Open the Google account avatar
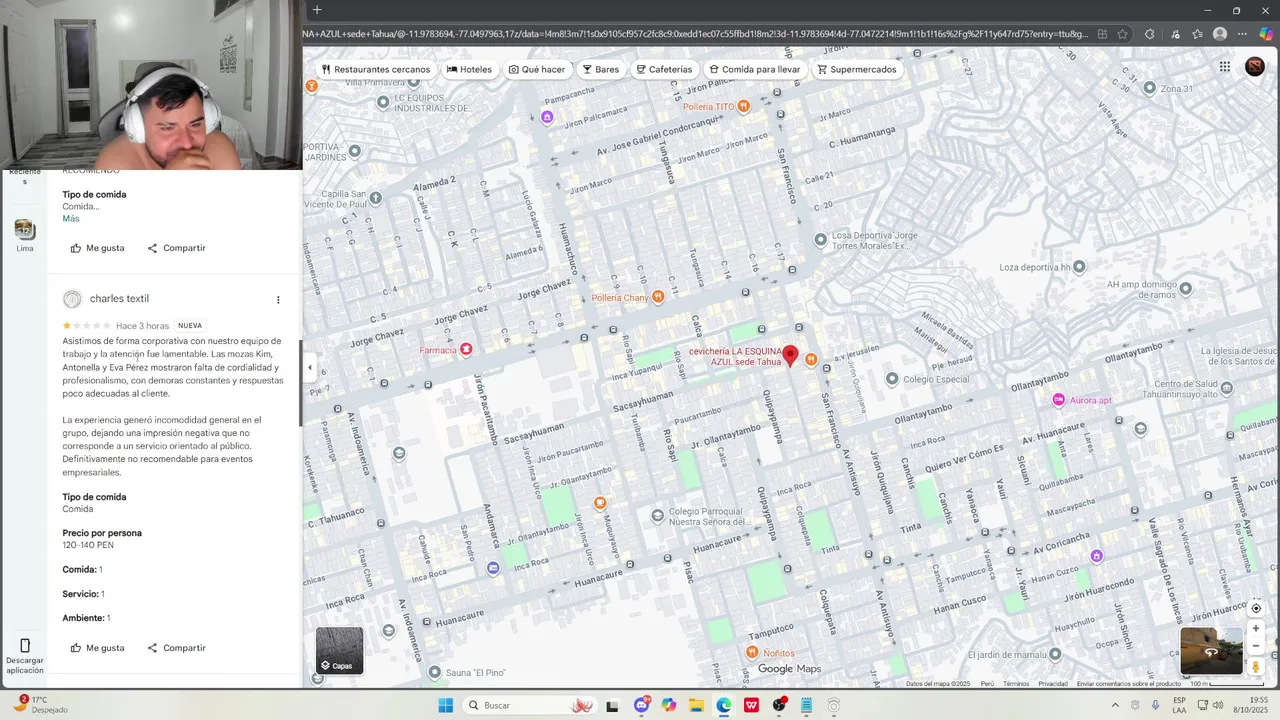The height and width of the screenshot is (720, 1280). (x=1255, y=67)
